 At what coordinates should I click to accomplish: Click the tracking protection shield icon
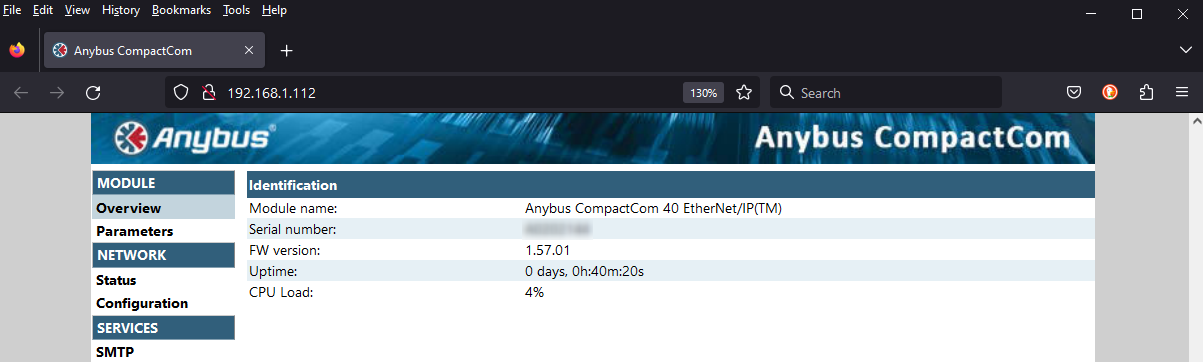pyautogui.click(x=181, y=92)
